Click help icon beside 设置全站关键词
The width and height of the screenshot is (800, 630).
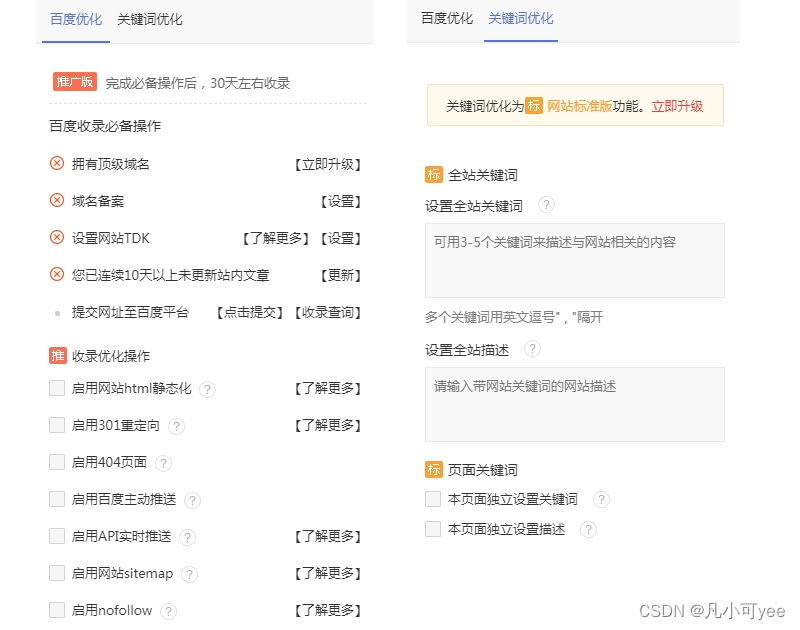(x=546, y=205)
